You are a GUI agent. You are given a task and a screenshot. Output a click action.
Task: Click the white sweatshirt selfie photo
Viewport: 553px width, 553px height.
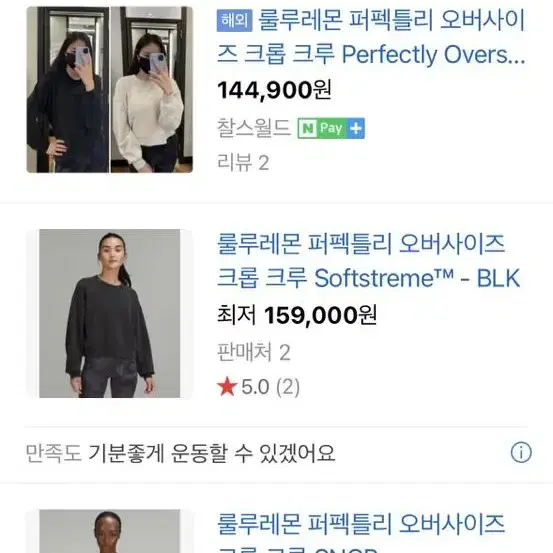point(152,90)
